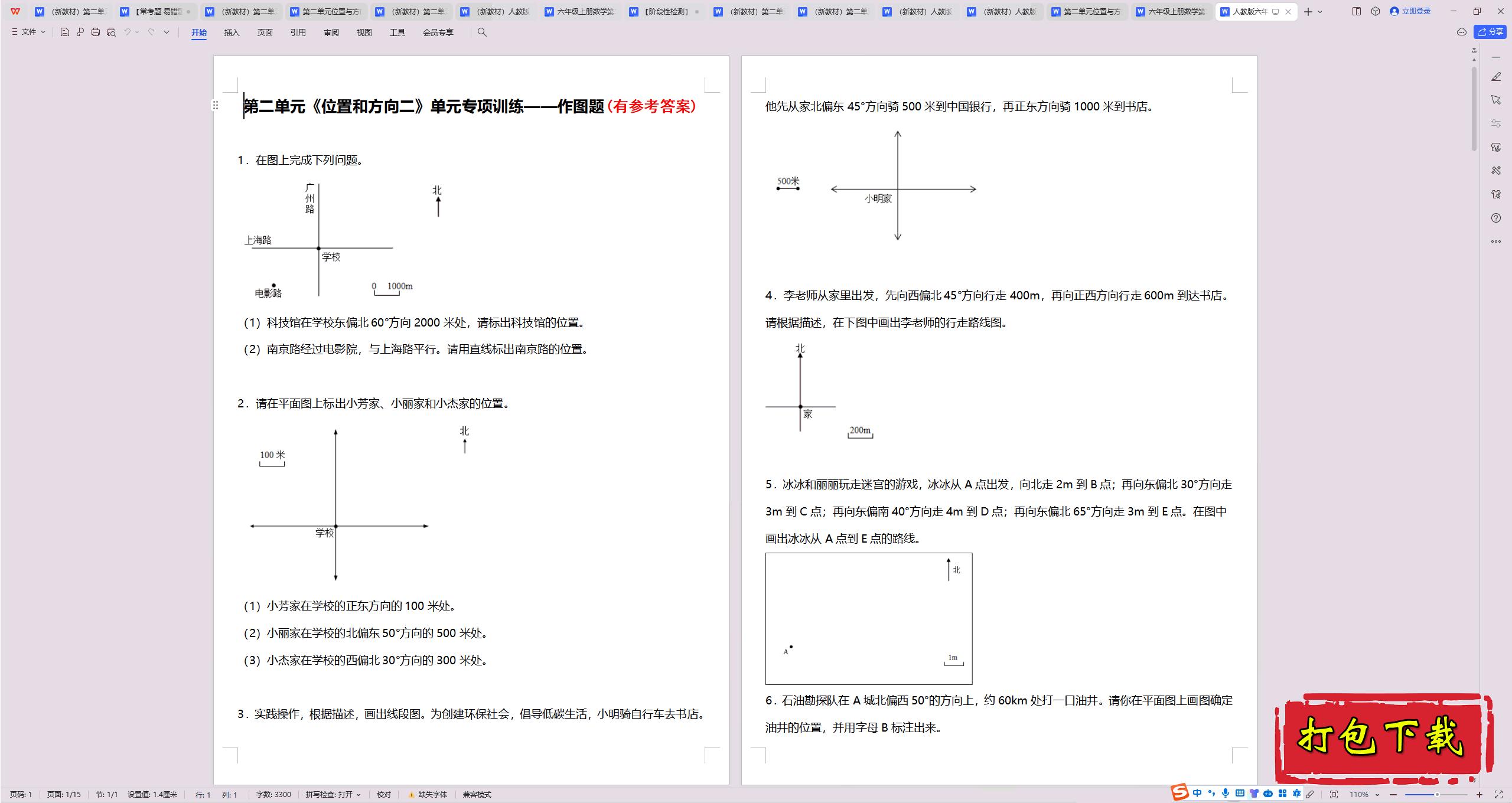
Task: Switch to the 开始 ribbon tab
Action: [199, 32]
